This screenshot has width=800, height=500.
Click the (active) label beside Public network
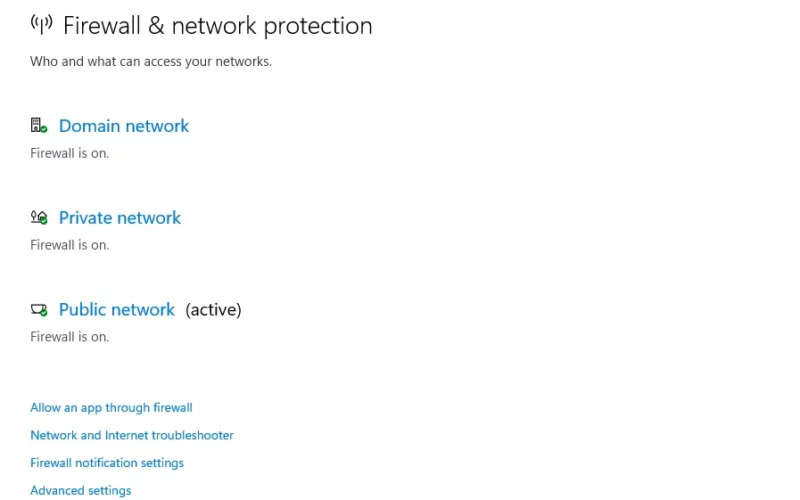click(x=213, y=310)
